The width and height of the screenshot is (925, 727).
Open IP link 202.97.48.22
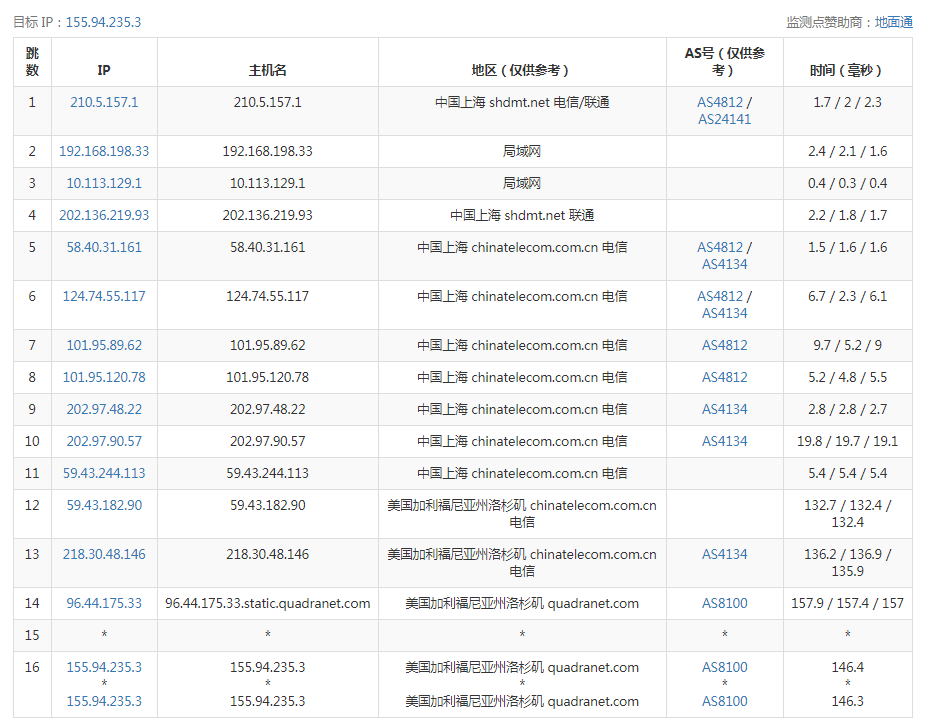point(104,408)
